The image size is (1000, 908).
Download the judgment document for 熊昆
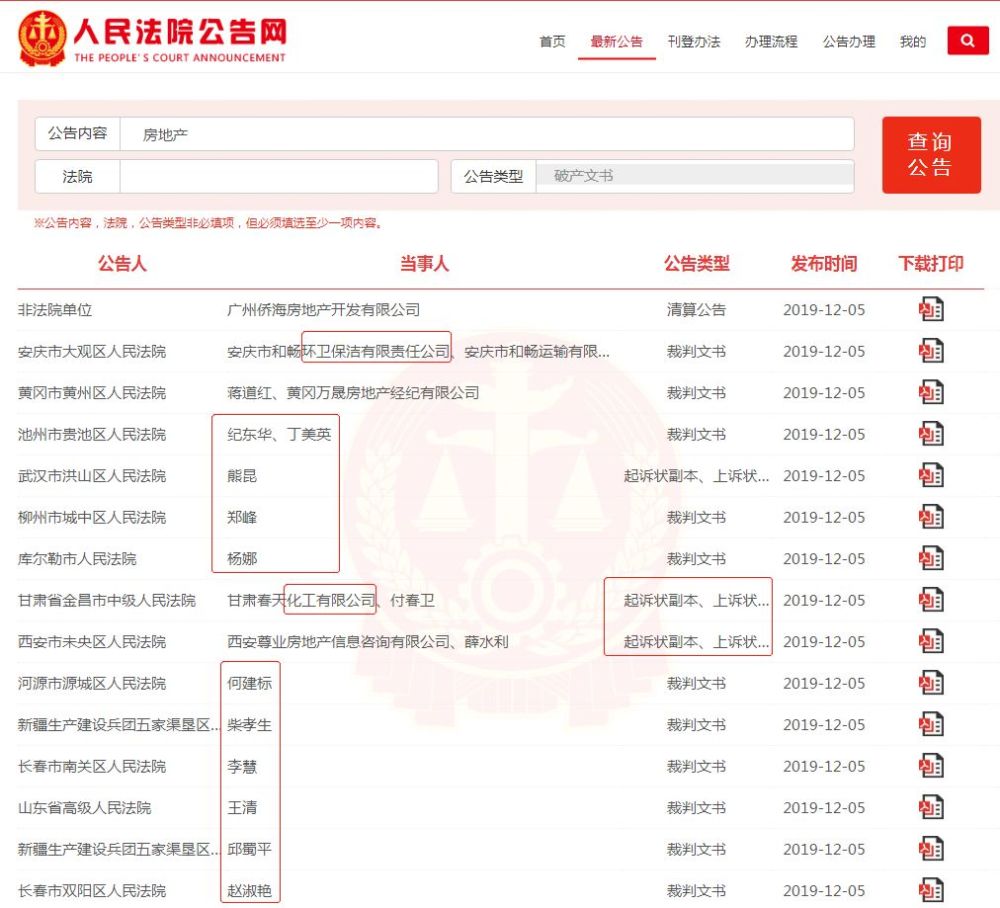[x=931, y=475]
